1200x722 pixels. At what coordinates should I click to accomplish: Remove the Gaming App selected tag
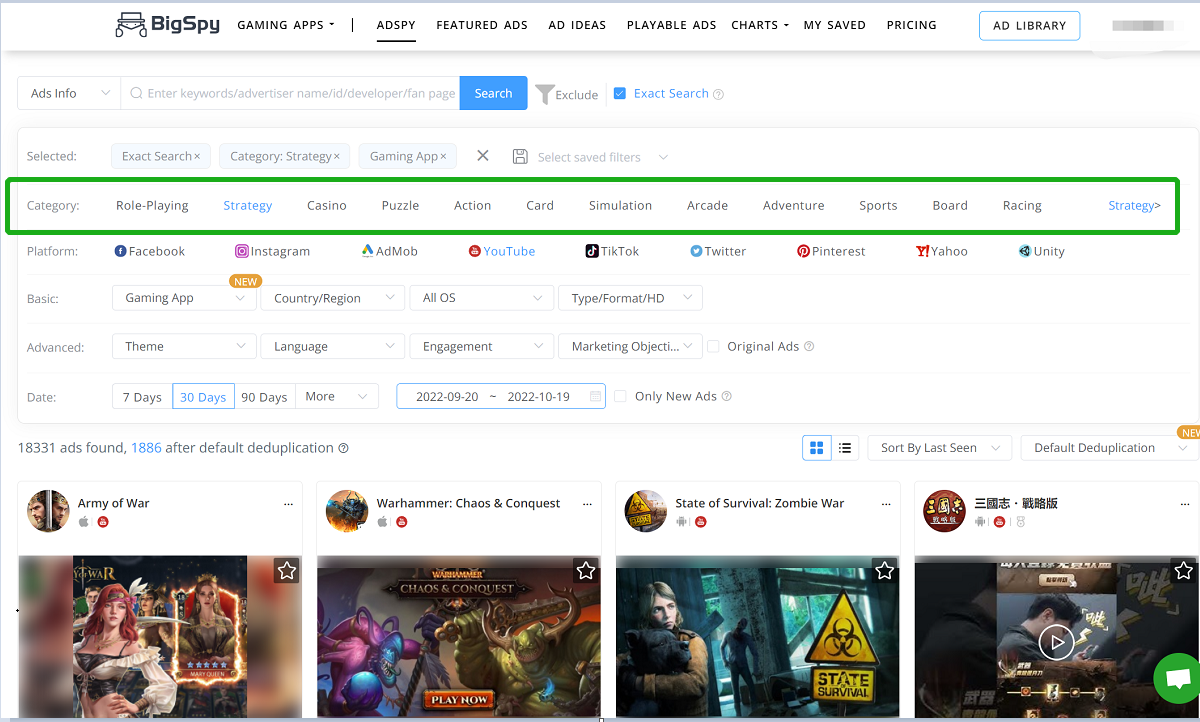tap(444, 157)
